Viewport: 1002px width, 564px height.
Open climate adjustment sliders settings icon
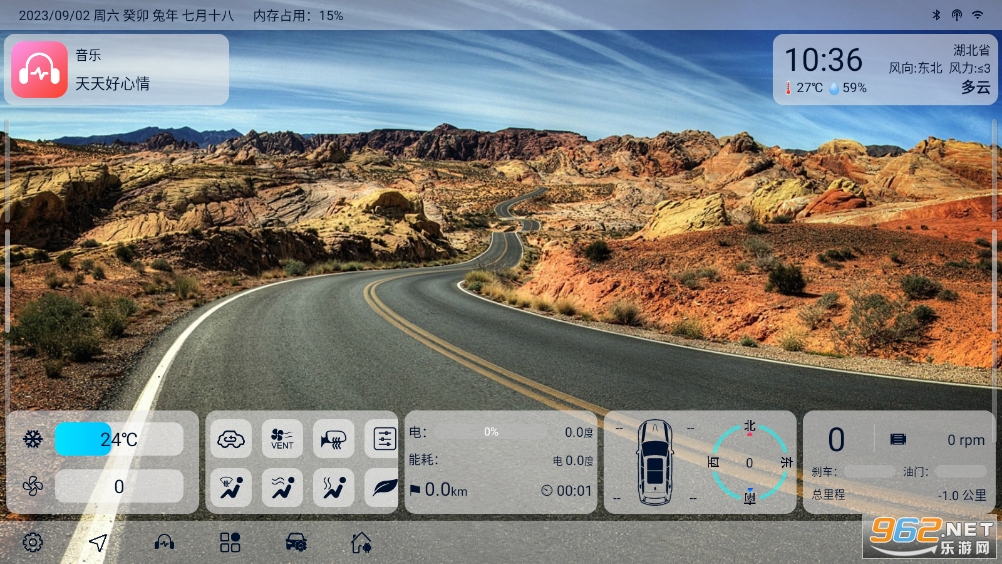382,439
